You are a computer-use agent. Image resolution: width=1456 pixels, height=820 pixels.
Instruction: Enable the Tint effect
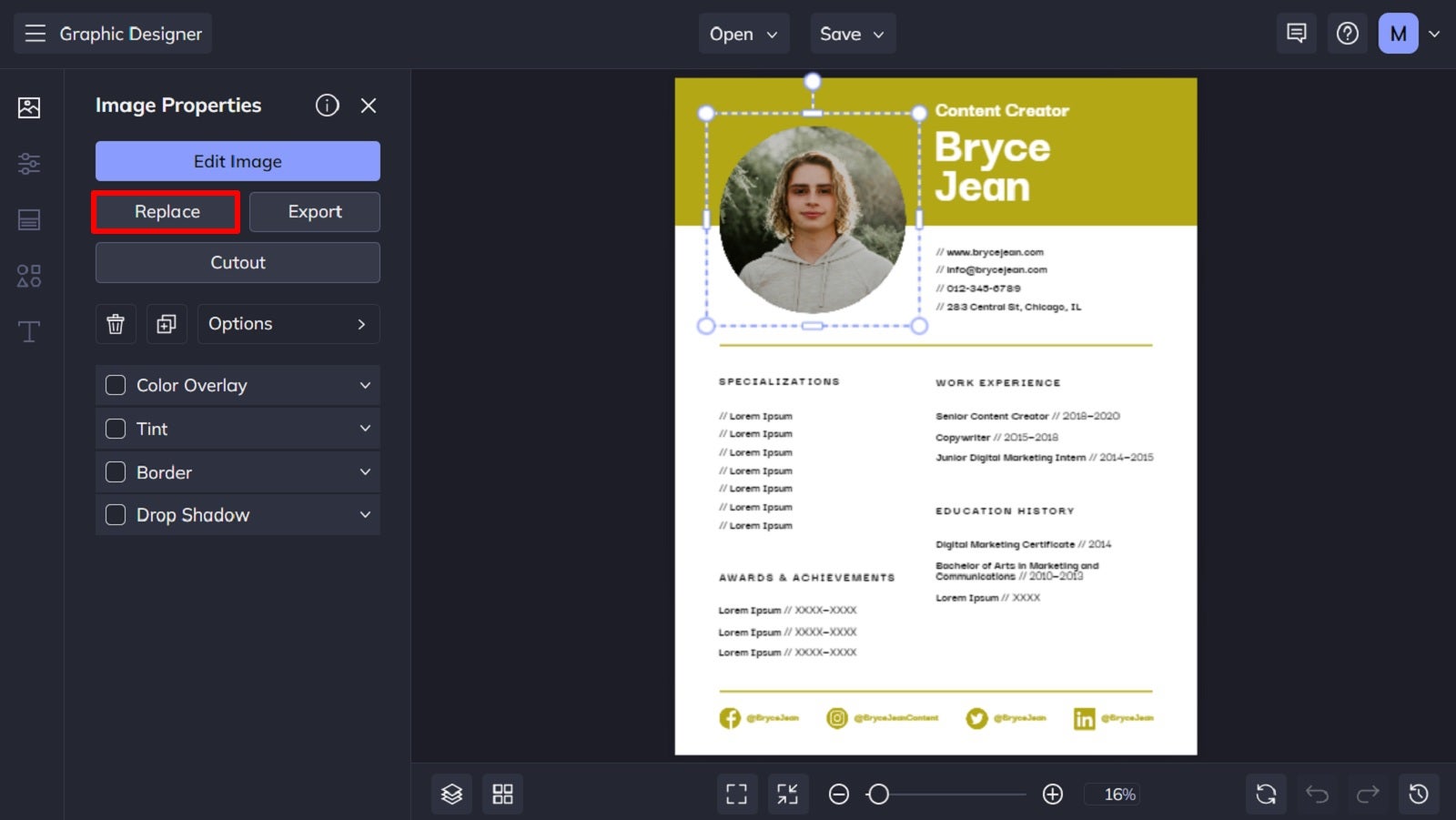[x=116, y=428]
